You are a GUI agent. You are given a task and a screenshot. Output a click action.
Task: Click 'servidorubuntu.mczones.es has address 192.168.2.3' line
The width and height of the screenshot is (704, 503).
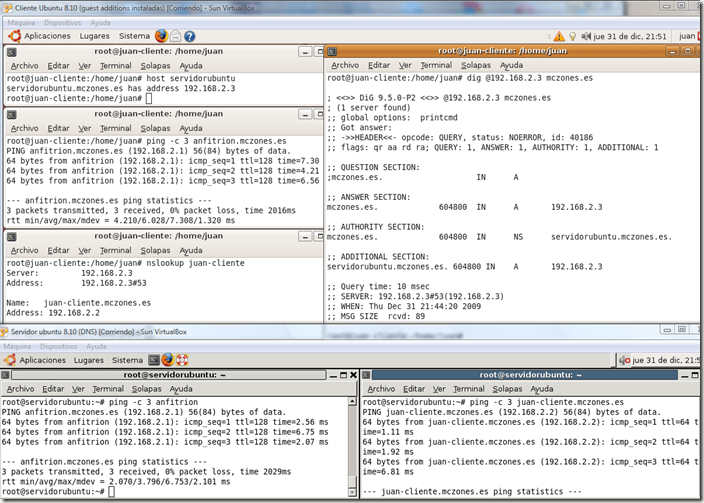coord(121,88)
